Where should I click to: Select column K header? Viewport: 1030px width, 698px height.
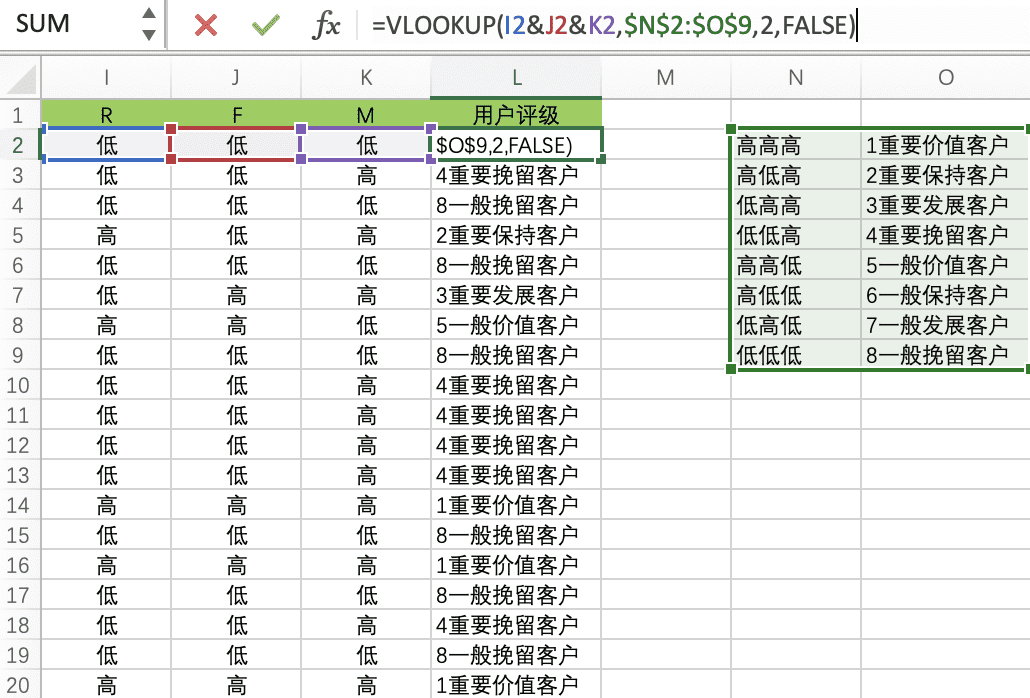click(366, 77)
